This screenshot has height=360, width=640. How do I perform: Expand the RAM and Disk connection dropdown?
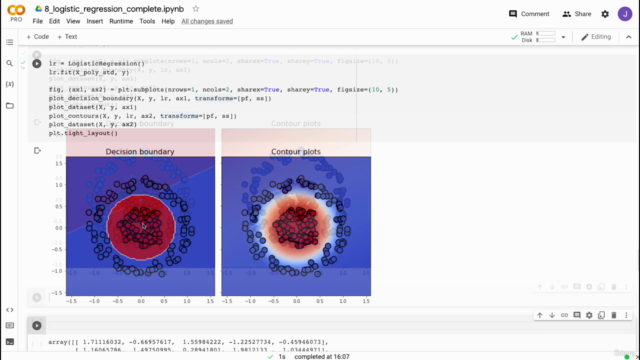(563, 37)
